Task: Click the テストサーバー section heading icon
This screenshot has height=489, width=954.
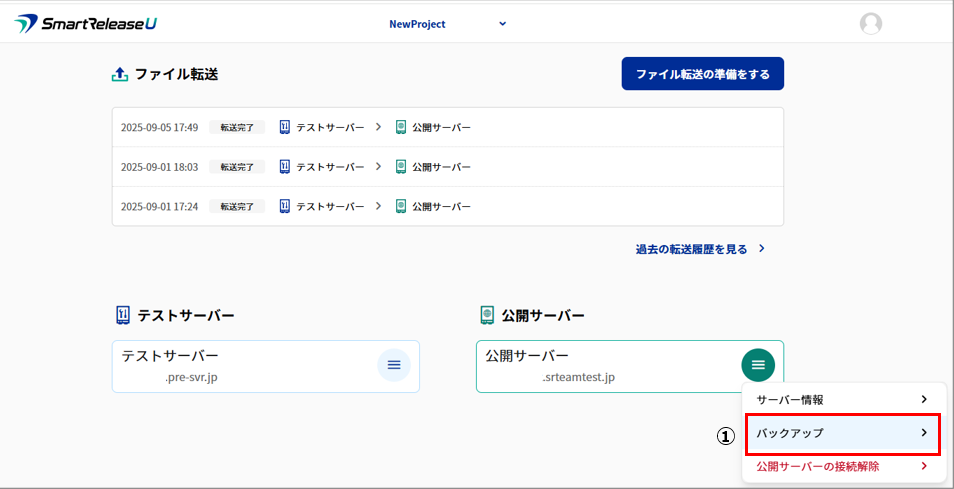Action: coord(123,315)
